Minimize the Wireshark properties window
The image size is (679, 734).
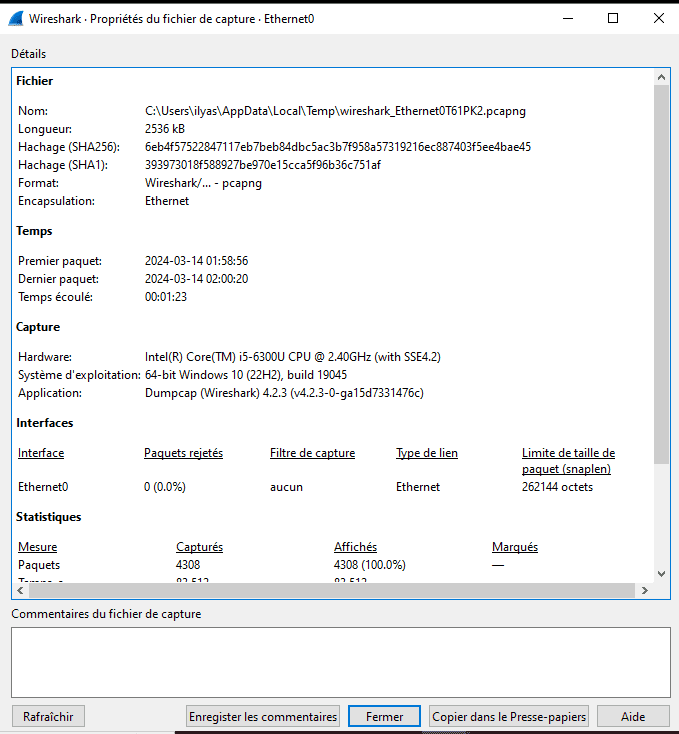click(568, 18)
